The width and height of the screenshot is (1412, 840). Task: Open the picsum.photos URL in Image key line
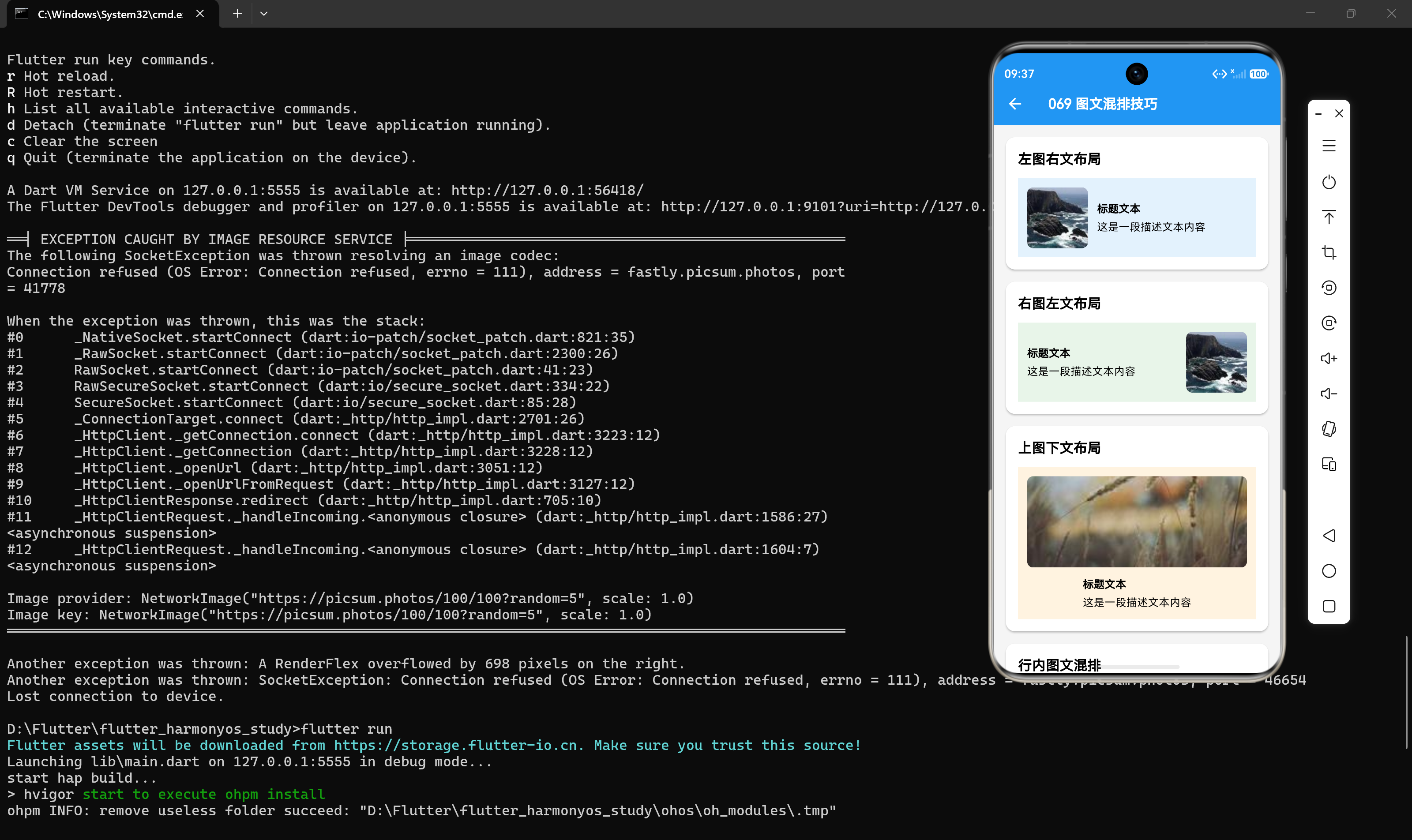point(376,615)
